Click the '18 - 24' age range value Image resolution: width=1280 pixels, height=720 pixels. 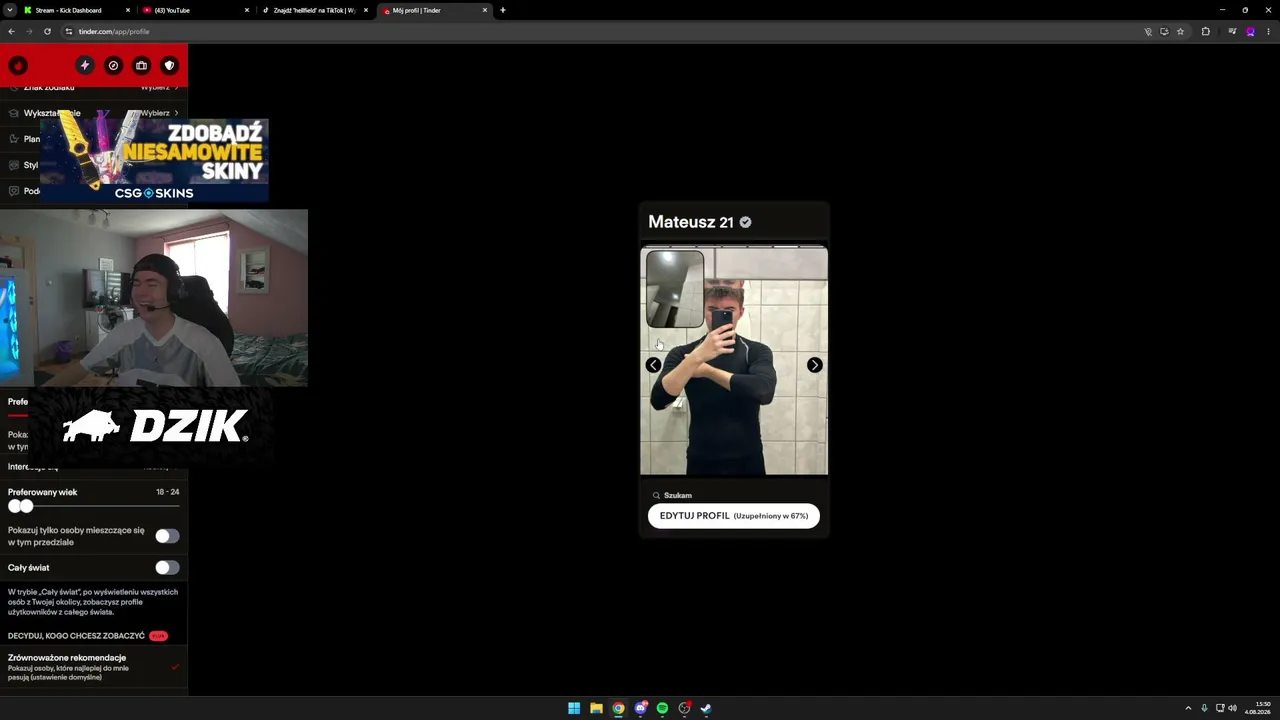[x=168, y=492]
